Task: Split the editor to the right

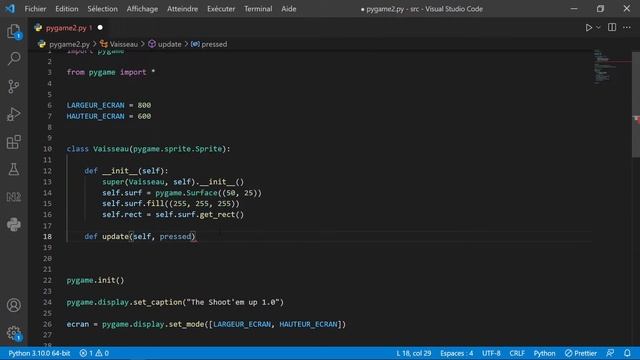Action: pos(612,27)
